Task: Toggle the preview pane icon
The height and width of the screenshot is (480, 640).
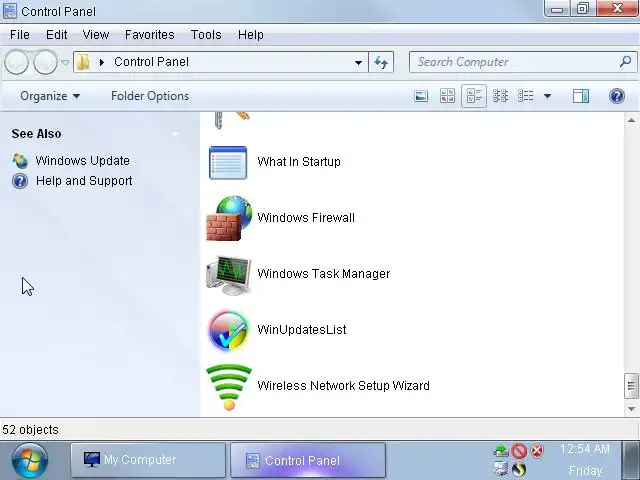Action: coord(580,96)
